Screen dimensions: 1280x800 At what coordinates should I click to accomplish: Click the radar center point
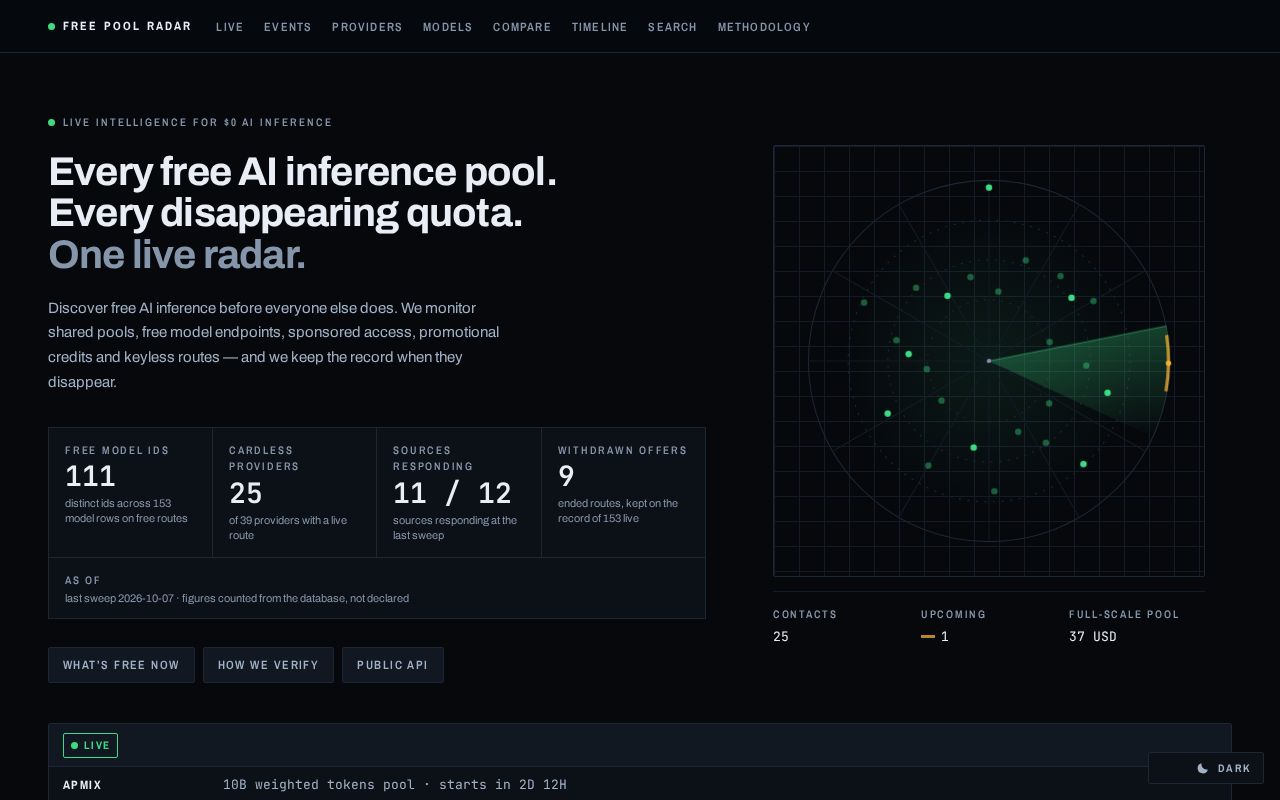click(x=989, y=361)
